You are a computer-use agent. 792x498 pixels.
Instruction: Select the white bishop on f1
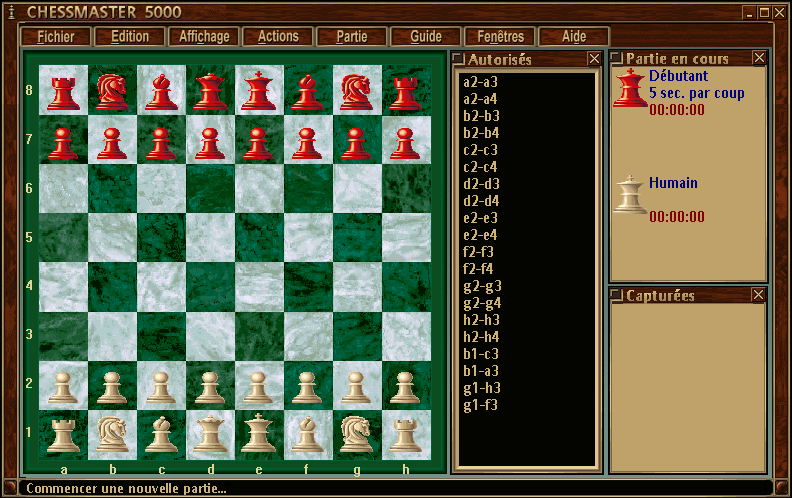coord(308,434)
